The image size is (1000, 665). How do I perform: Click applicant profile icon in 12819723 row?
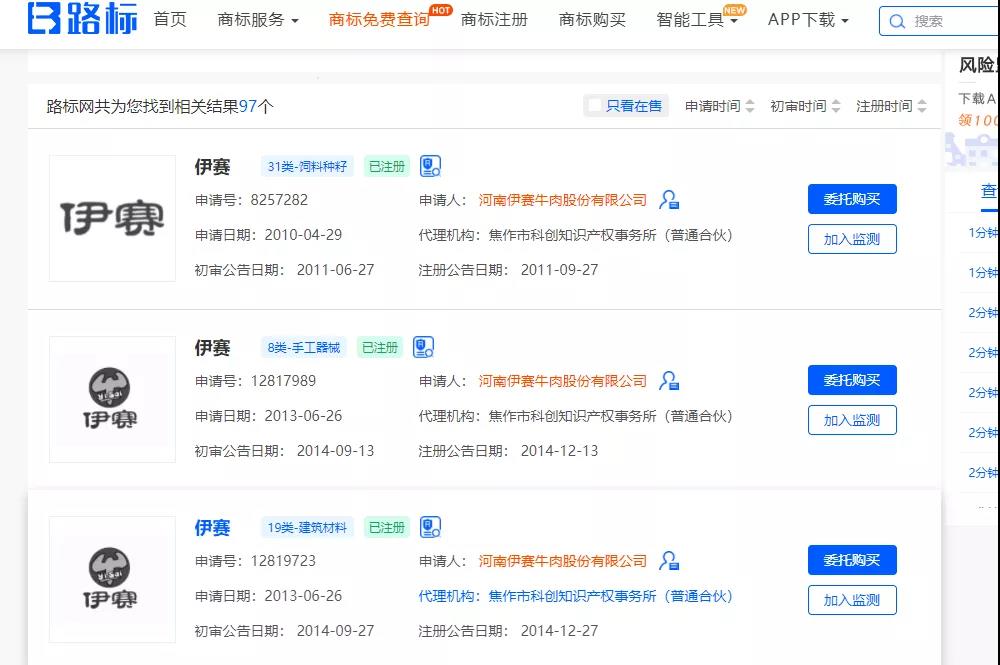(x=669, y=561)
